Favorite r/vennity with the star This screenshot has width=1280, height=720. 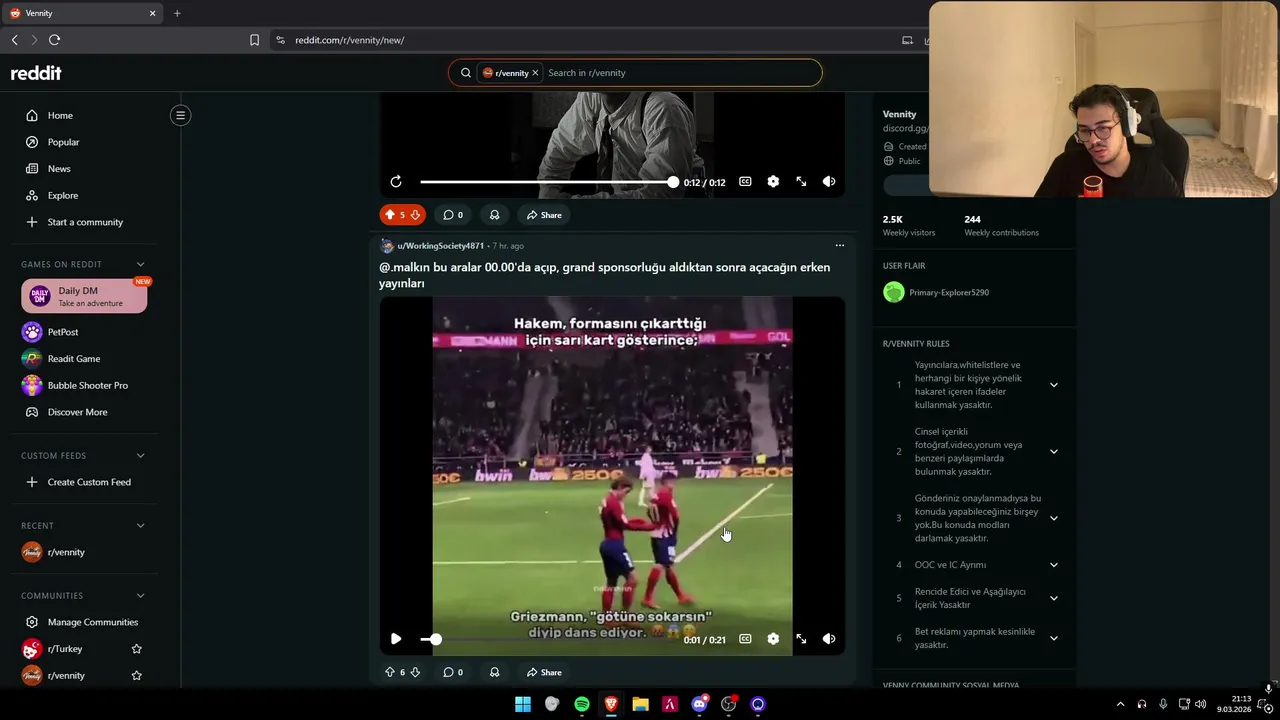pos(137,675)
